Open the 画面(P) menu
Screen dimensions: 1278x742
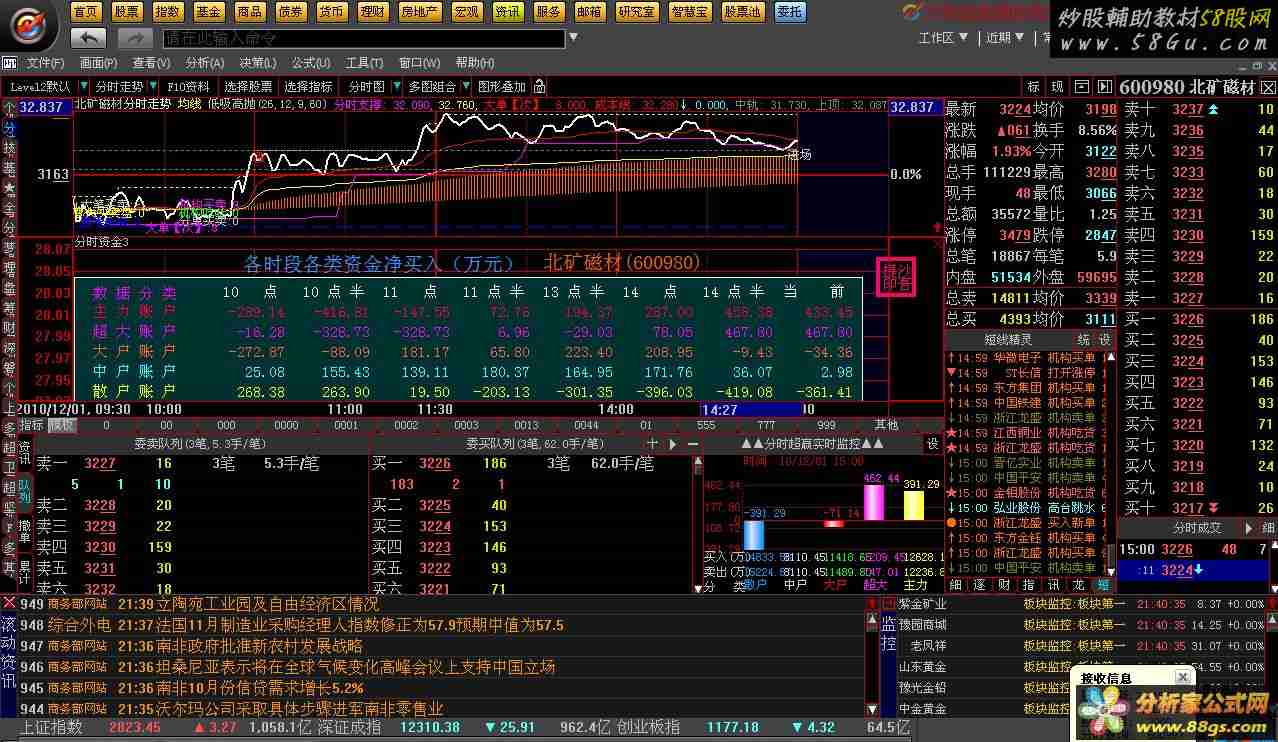pos(98,63)
